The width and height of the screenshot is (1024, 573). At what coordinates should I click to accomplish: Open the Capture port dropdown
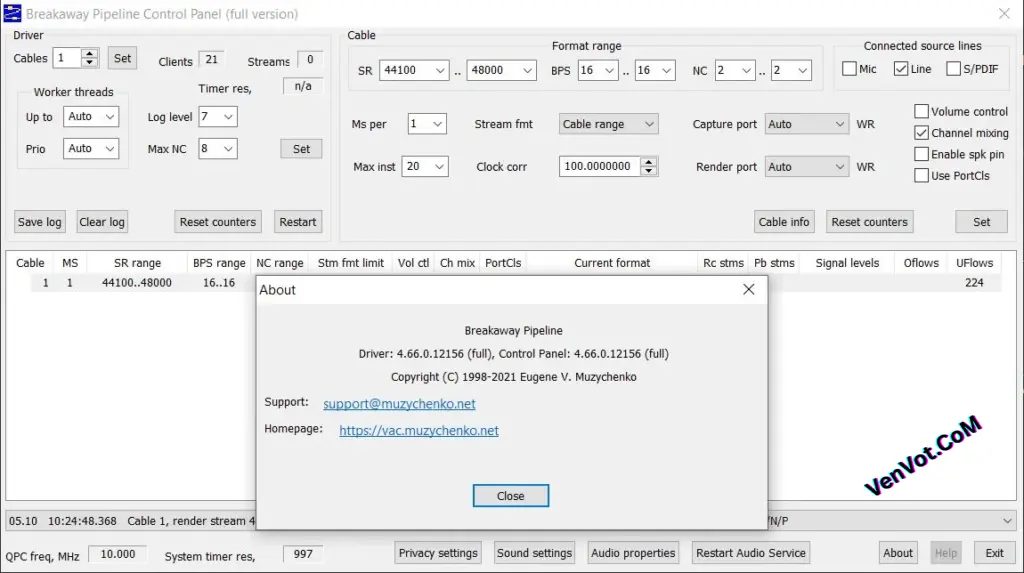[x=807, y=124]
